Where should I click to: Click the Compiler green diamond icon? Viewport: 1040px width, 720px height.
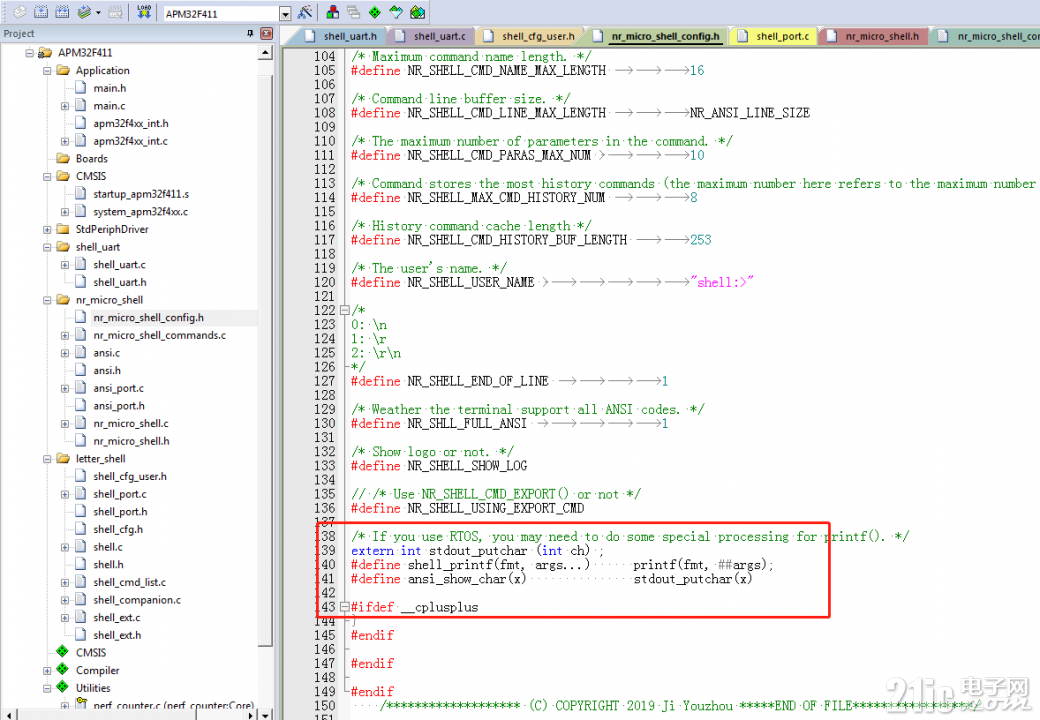click(62, 670)
